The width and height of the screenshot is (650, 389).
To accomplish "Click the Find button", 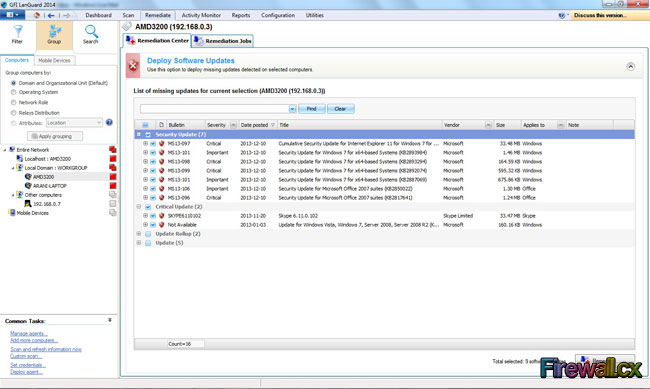I will 311,109.
